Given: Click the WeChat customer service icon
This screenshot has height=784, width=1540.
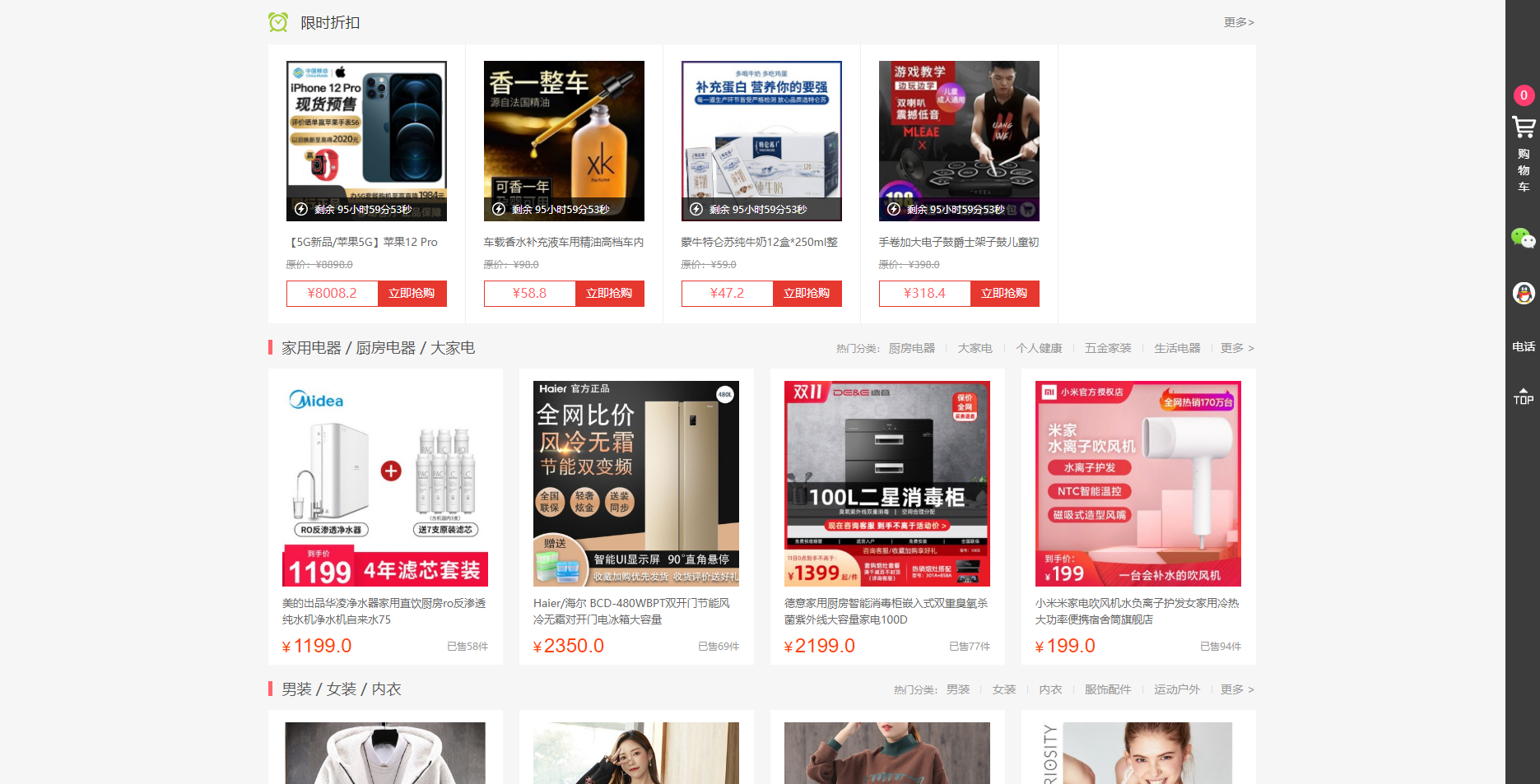Looking at the screenshot, I should [x=1524, y=239].
